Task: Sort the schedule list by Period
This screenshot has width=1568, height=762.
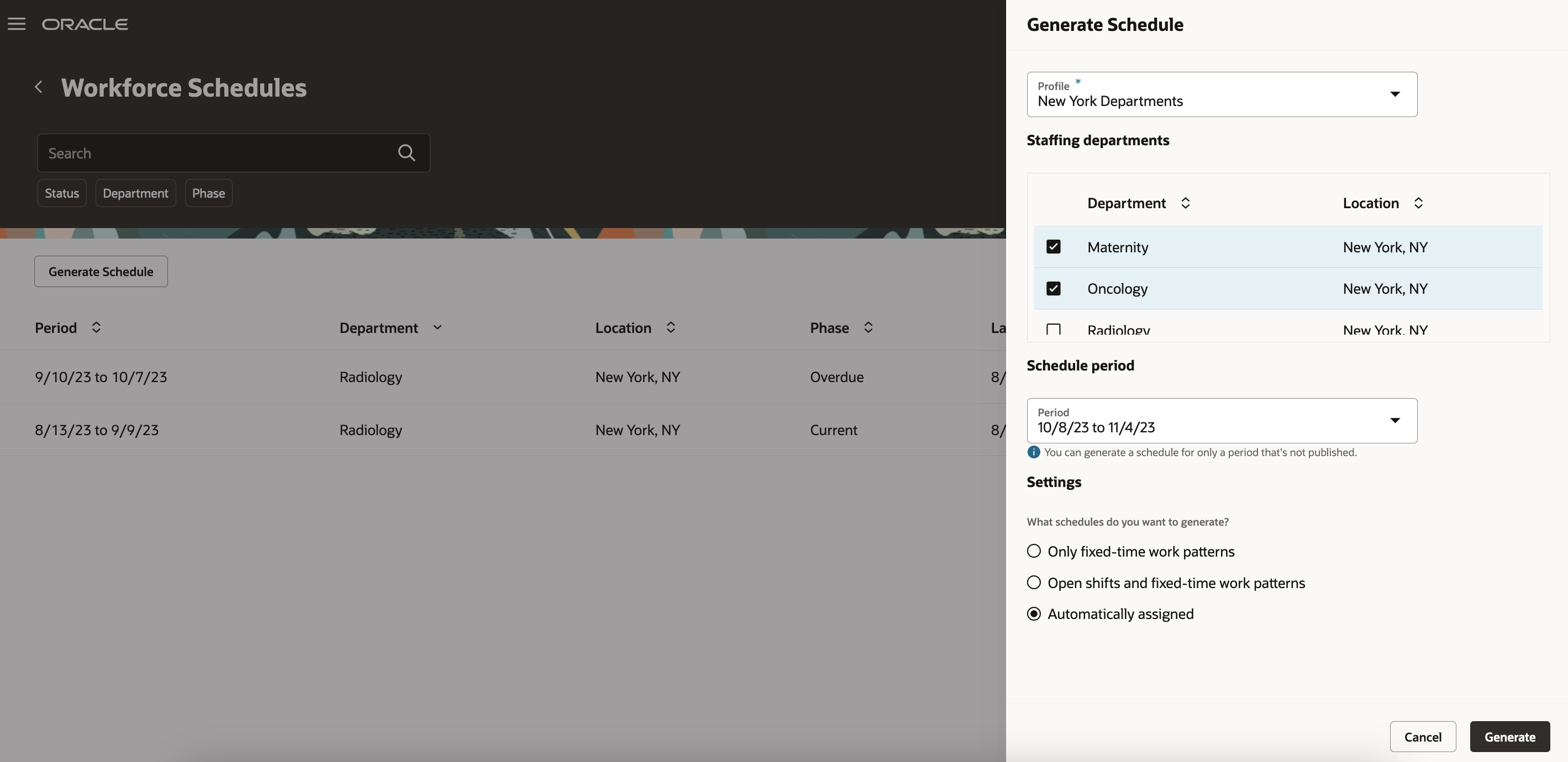Action: [96, 327]
